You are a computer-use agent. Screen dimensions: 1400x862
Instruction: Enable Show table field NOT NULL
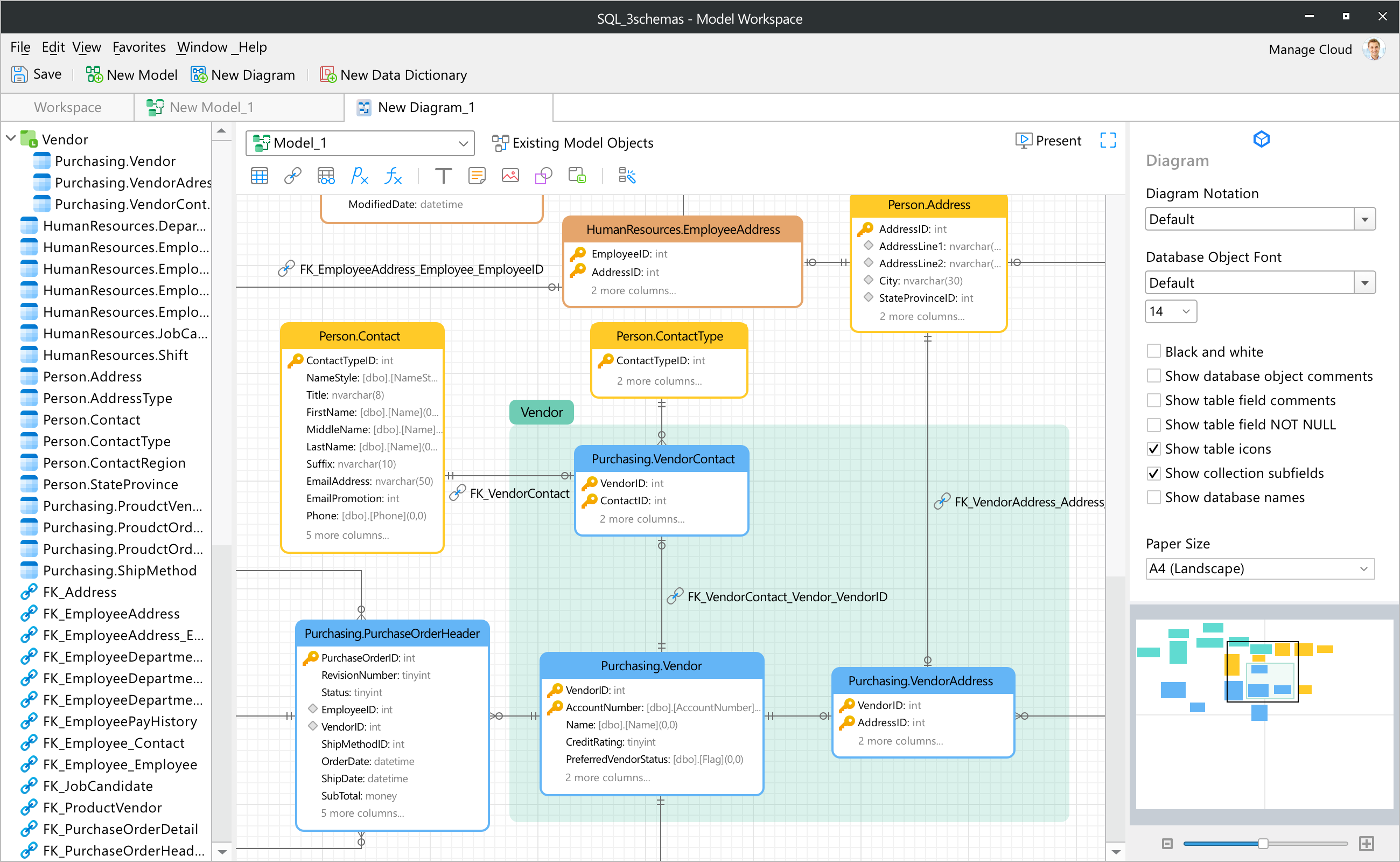point(1153,424)
